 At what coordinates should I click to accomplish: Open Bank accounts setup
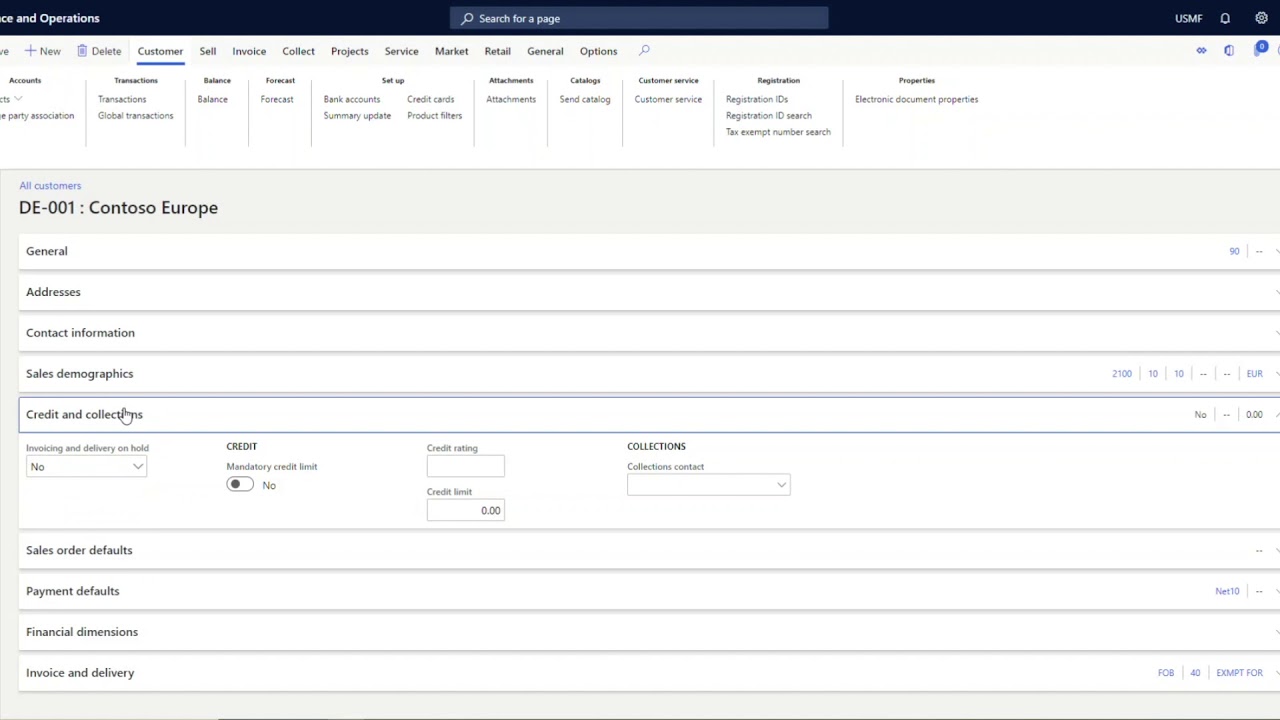point(352,99)
